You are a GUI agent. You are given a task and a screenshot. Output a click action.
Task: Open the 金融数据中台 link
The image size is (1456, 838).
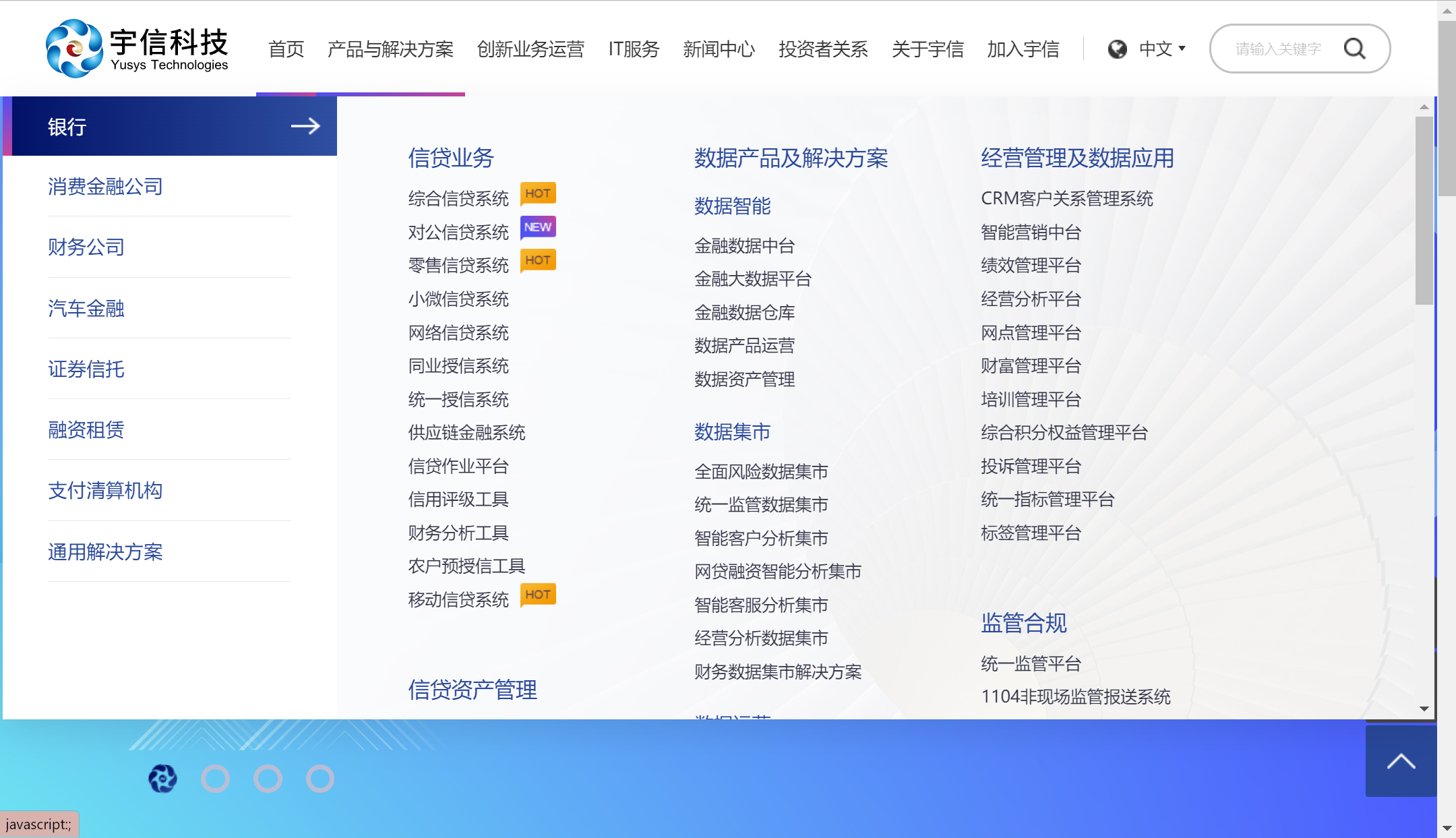click(x=744, y=245)
